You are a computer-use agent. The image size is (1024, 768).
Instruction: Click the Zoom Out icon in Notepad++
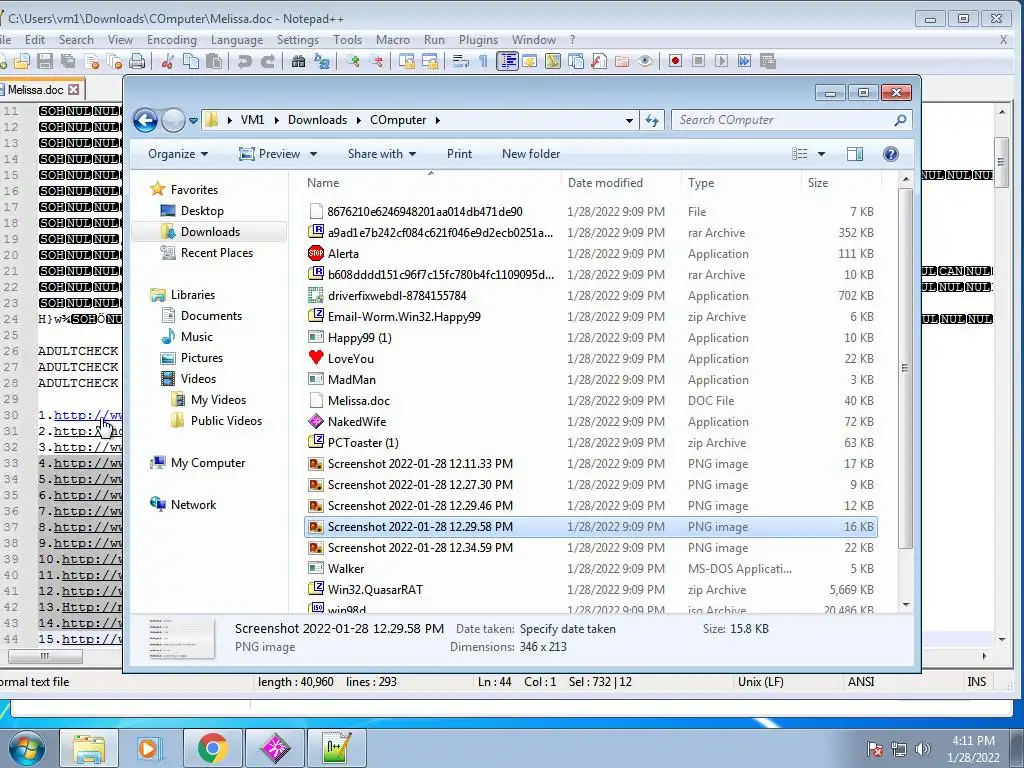coord(376,61)
